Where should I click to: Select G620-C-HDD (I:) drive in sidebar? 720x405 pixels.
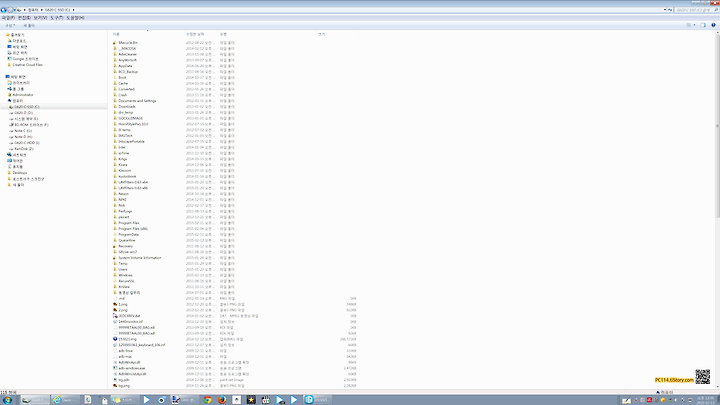[27, 143]
